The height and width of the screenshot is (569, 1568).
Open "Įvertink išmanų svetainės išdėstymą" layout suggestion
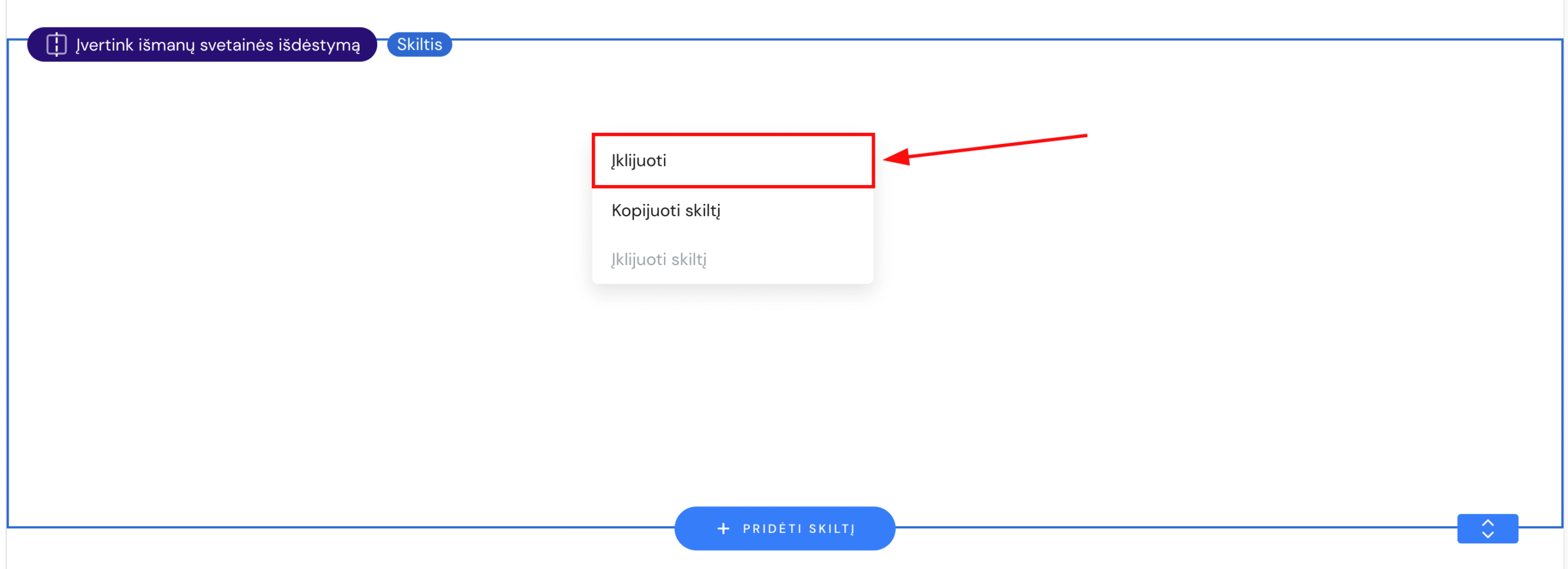tap(217, 45)
